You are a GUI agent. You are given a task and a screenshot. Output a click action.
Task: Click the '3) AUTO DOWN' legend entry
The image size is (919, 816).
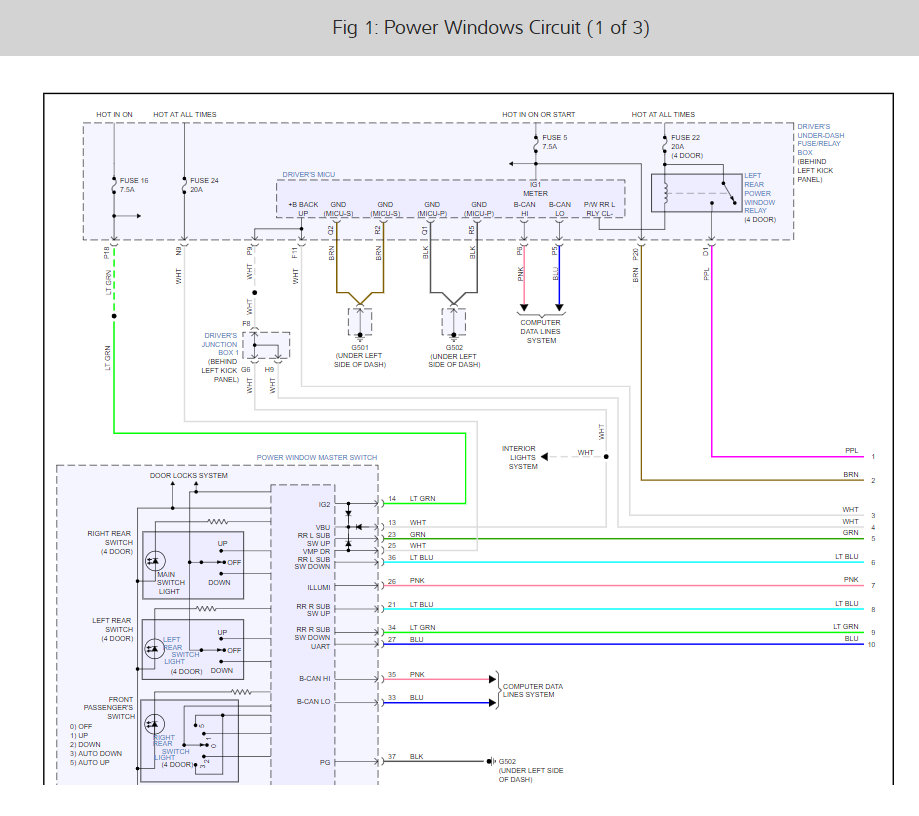[x=96, y=754]
